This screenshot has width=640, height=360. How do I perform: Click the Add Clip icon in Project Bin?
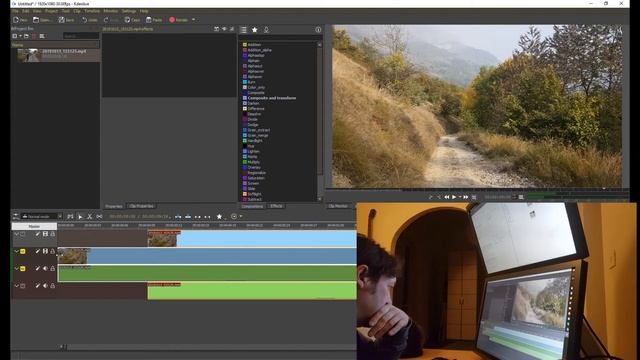[x=15, y=36]
